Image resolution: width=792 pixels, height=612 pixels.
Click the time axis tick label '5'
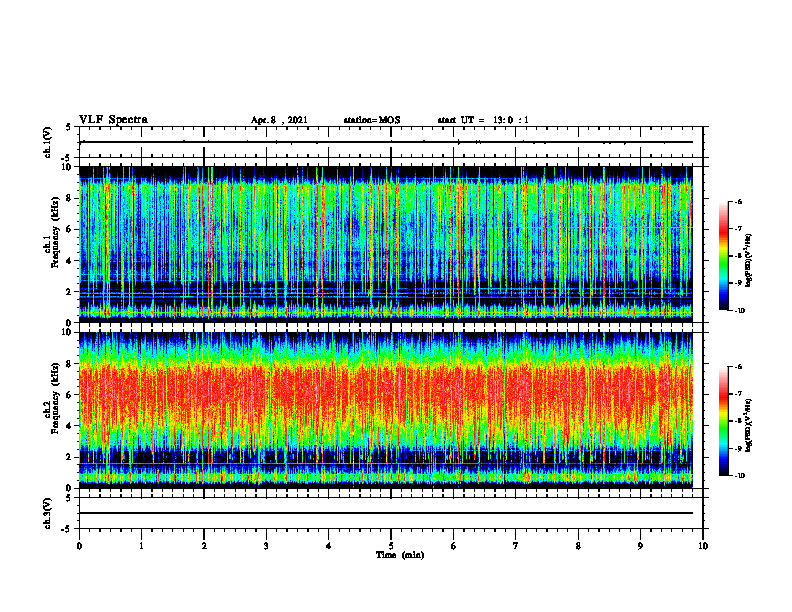pos(391,546)
